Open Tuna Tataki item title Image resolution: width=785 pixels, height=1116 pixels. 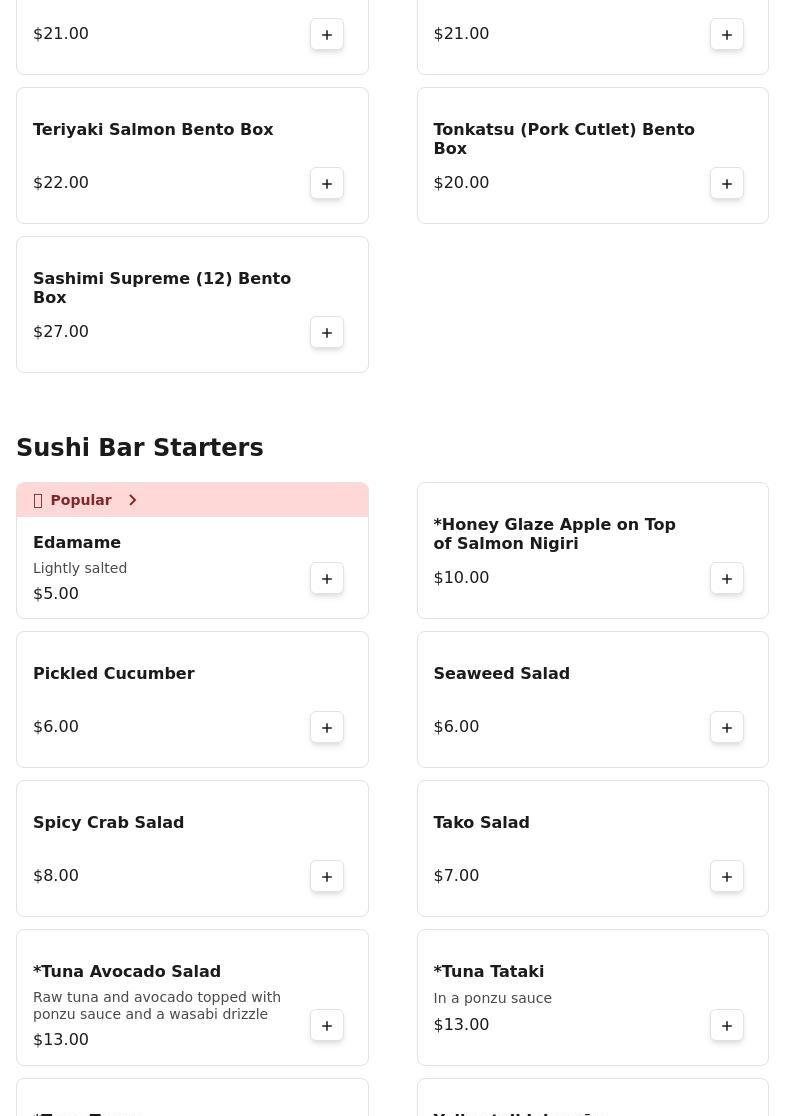pyautogui.click(x=488, y=972)
